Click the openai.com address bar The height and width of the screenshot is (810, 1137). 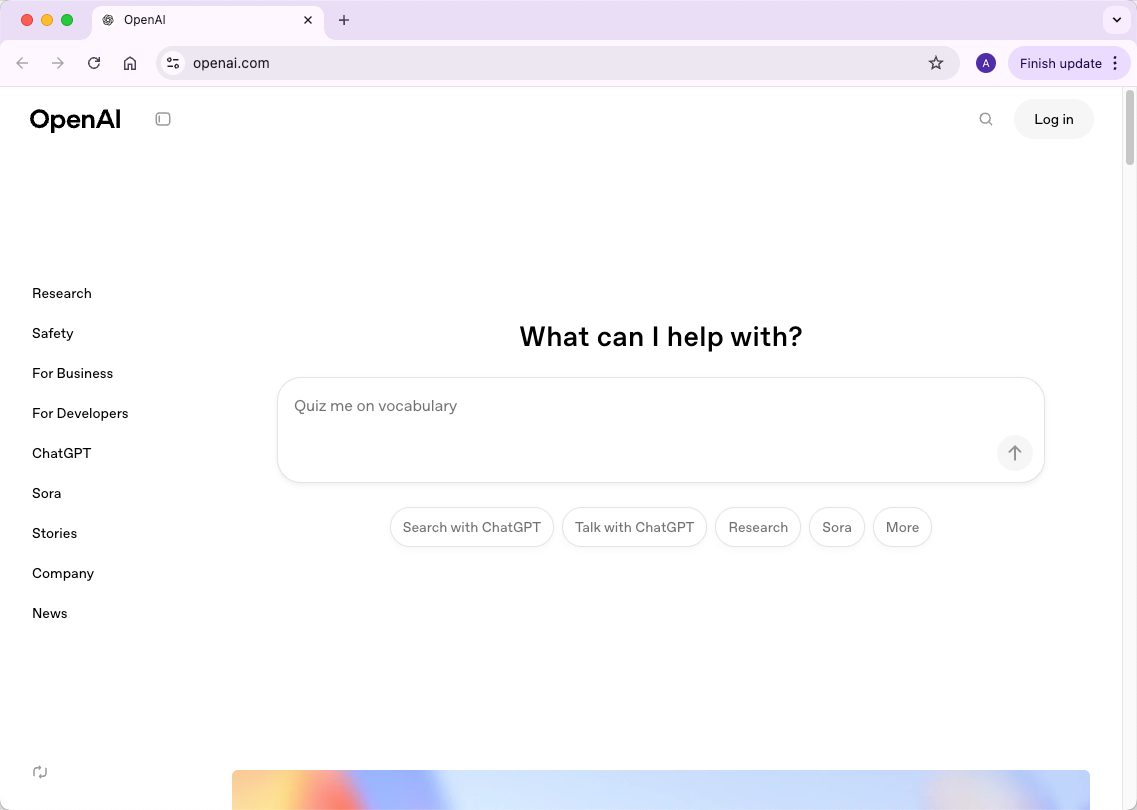[557, 63]
